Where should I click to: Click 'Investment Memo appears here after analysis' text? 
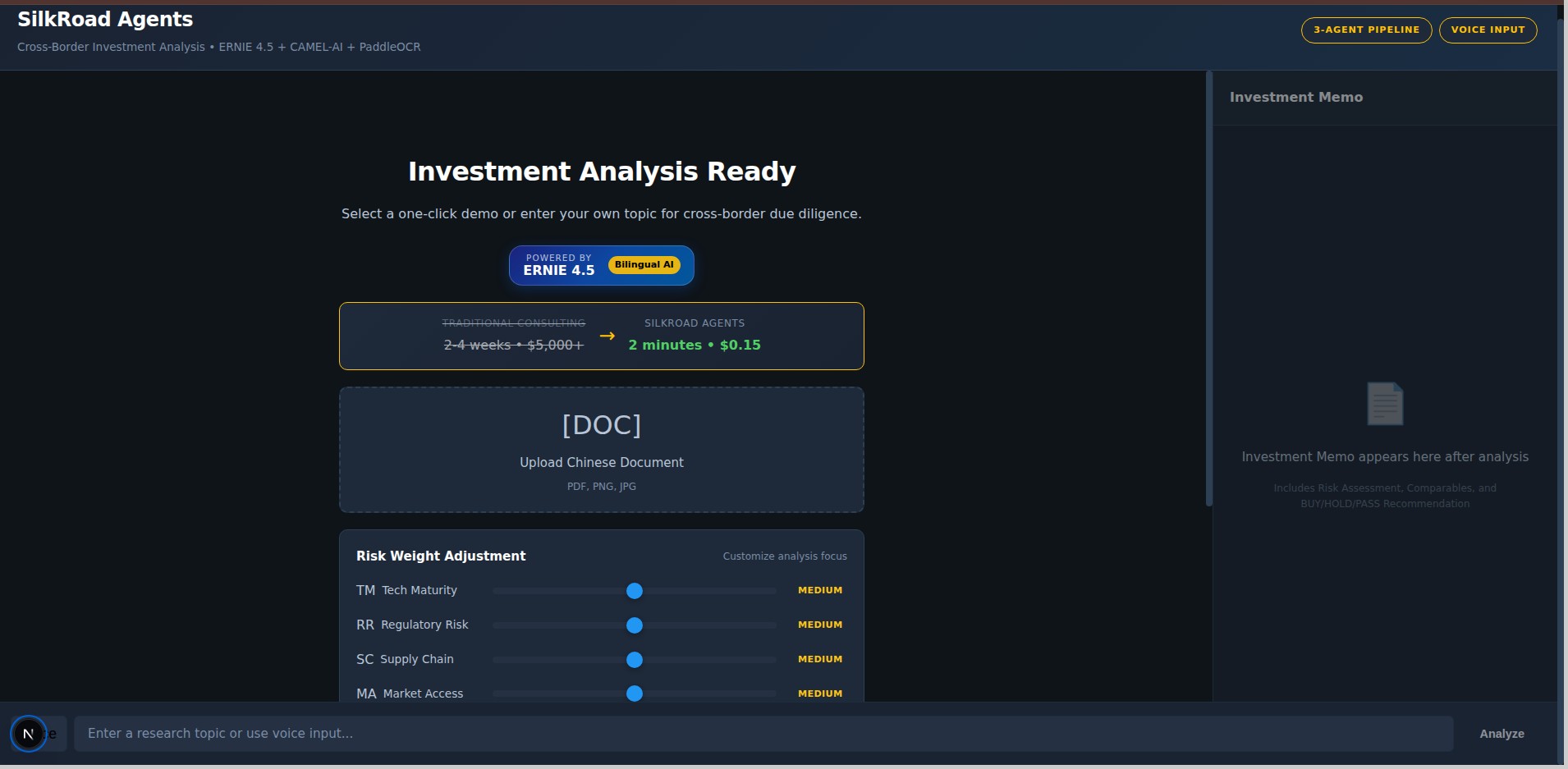click(1385, 456)
